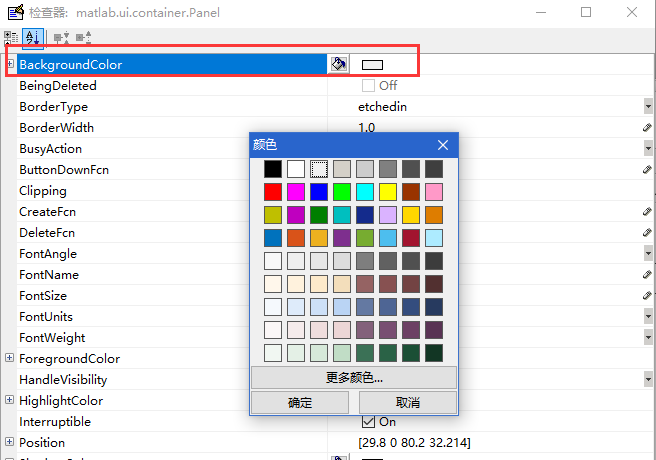Expand the HighlightColor property node
Viewport: 656px width, 460px height.
click(x=9, y=399)
